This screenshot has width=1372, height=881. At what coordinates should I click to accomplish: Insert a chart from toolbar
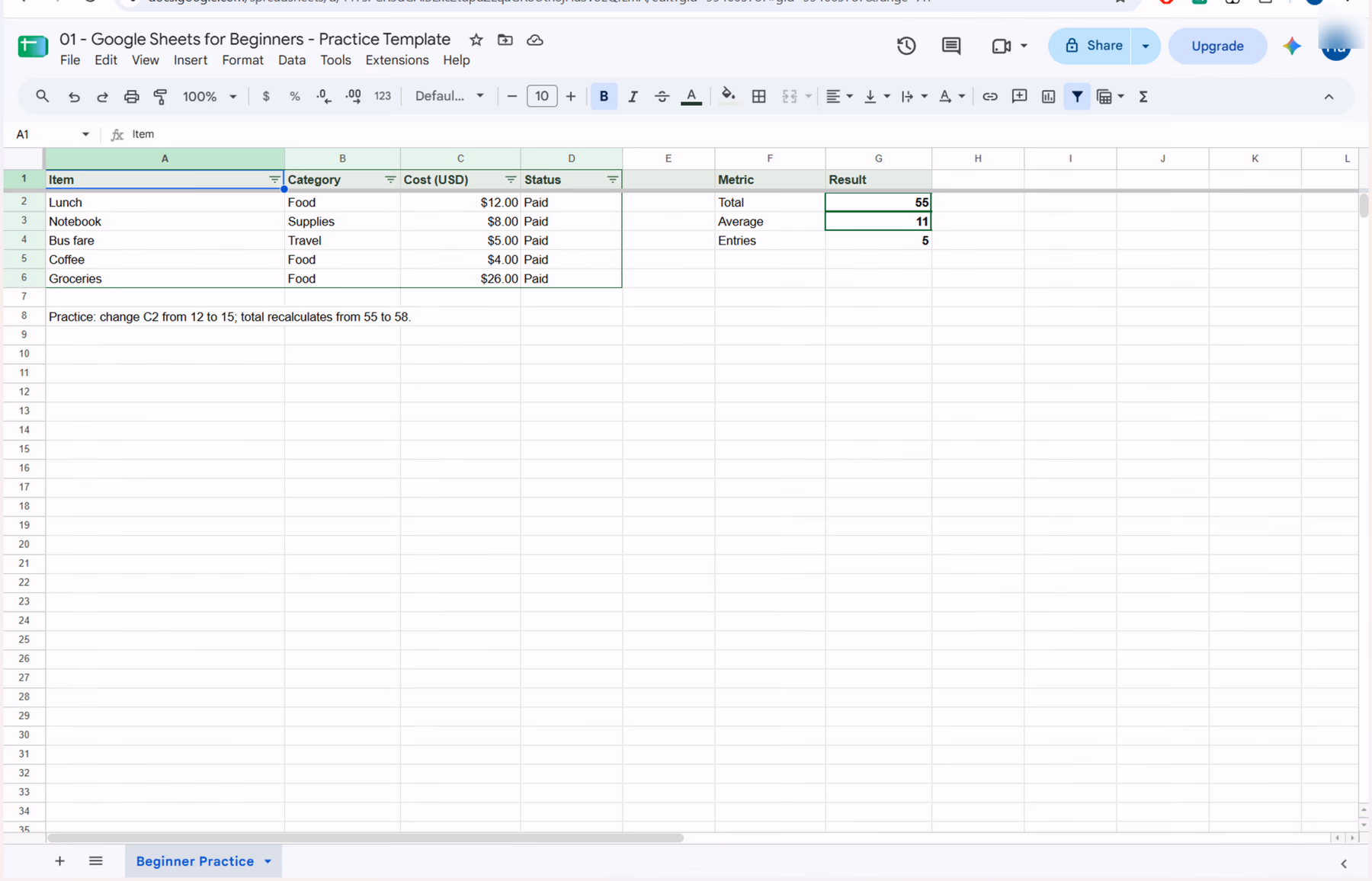click(1048, 97)
